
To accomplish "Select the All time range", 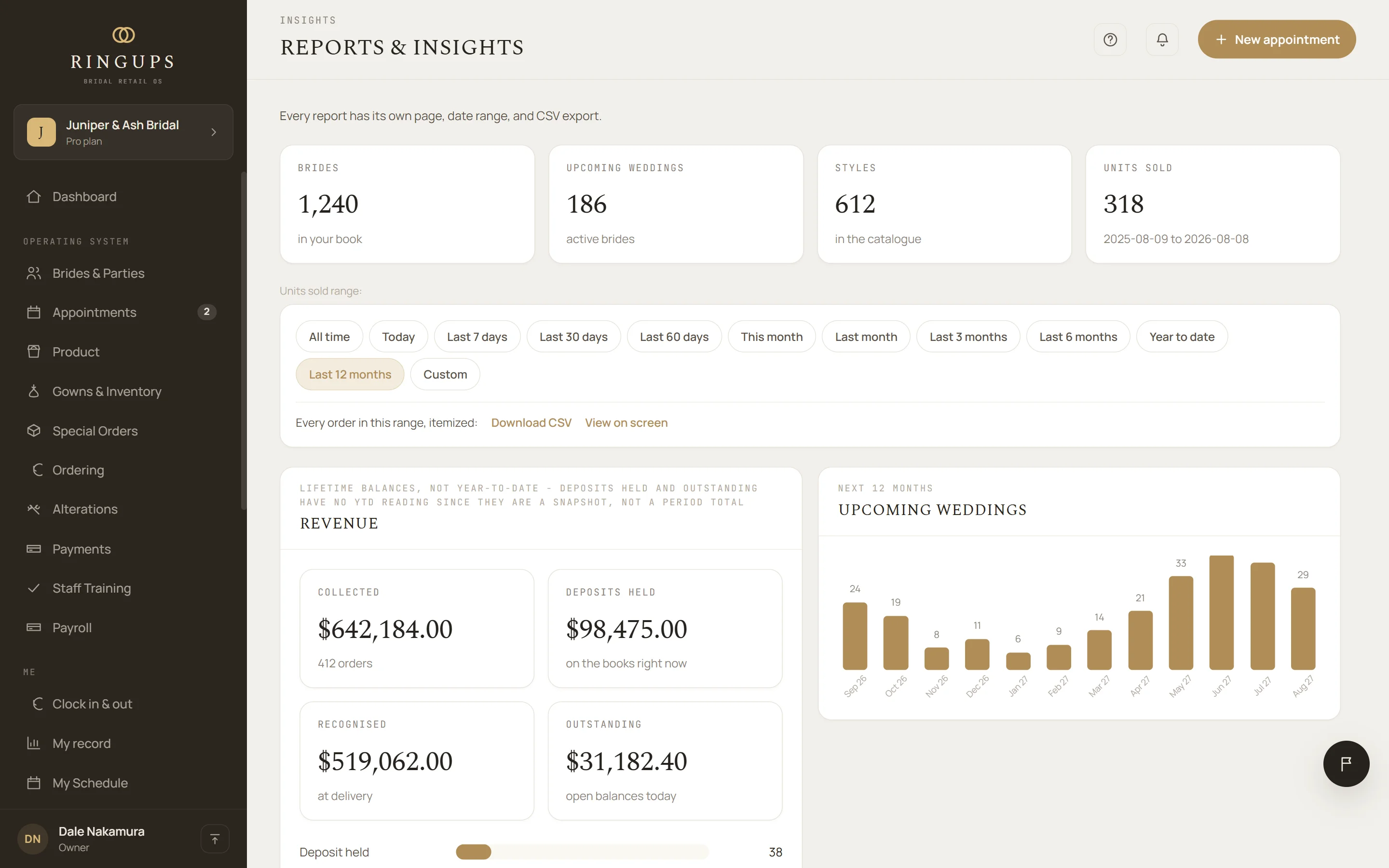I will coord(329,337).
